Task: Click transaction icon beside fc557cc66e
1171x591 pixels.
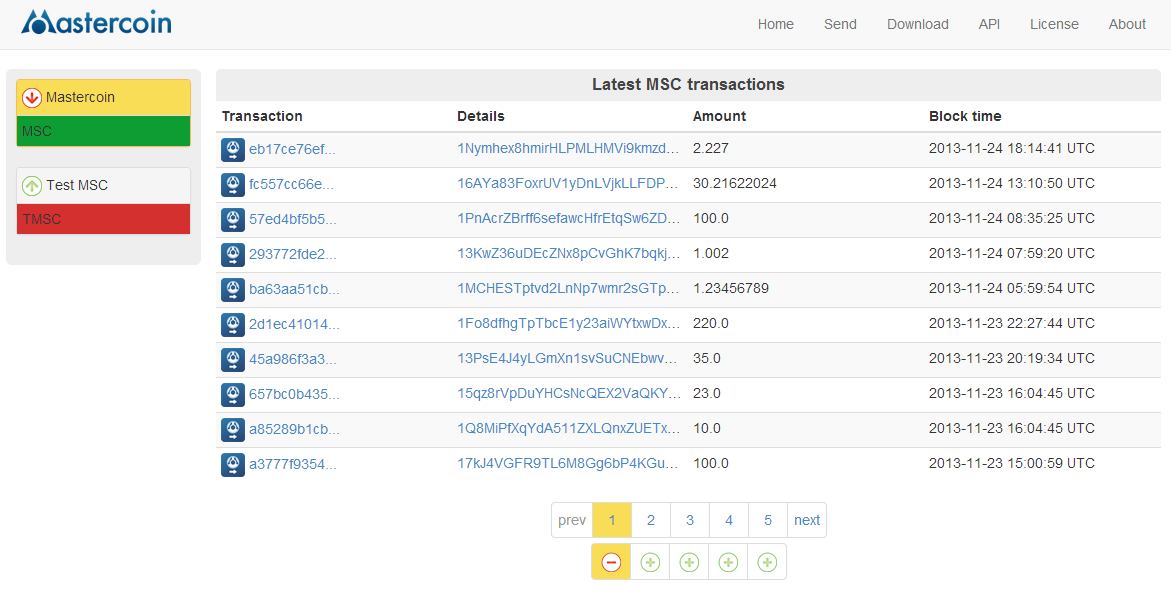Action: (x=233, y=185)
